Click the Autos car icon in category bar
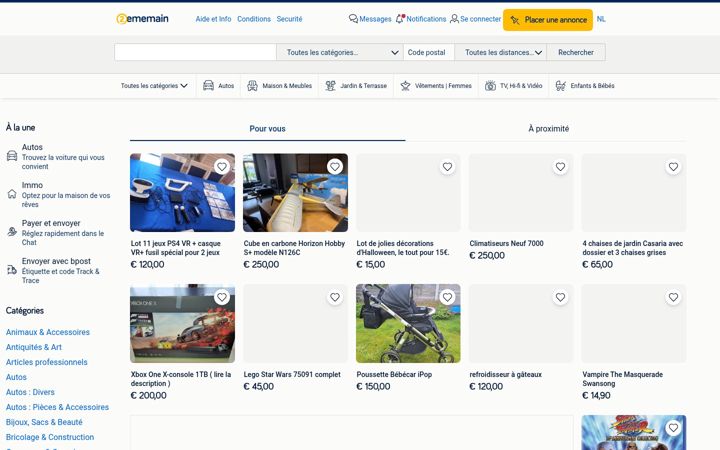Viewport: 720px width, 450px height. pyautogui.click(x=208, y=85)
